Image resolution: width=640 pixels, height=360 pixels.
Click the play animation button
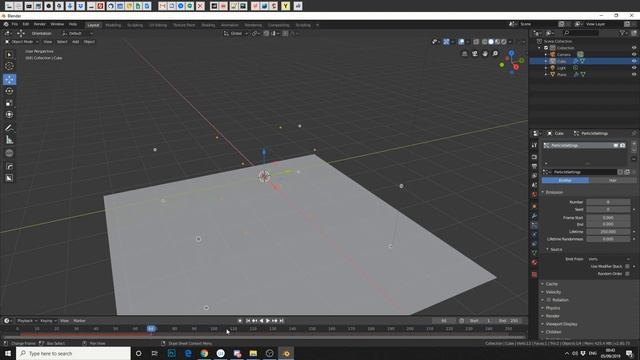point(268,321)
